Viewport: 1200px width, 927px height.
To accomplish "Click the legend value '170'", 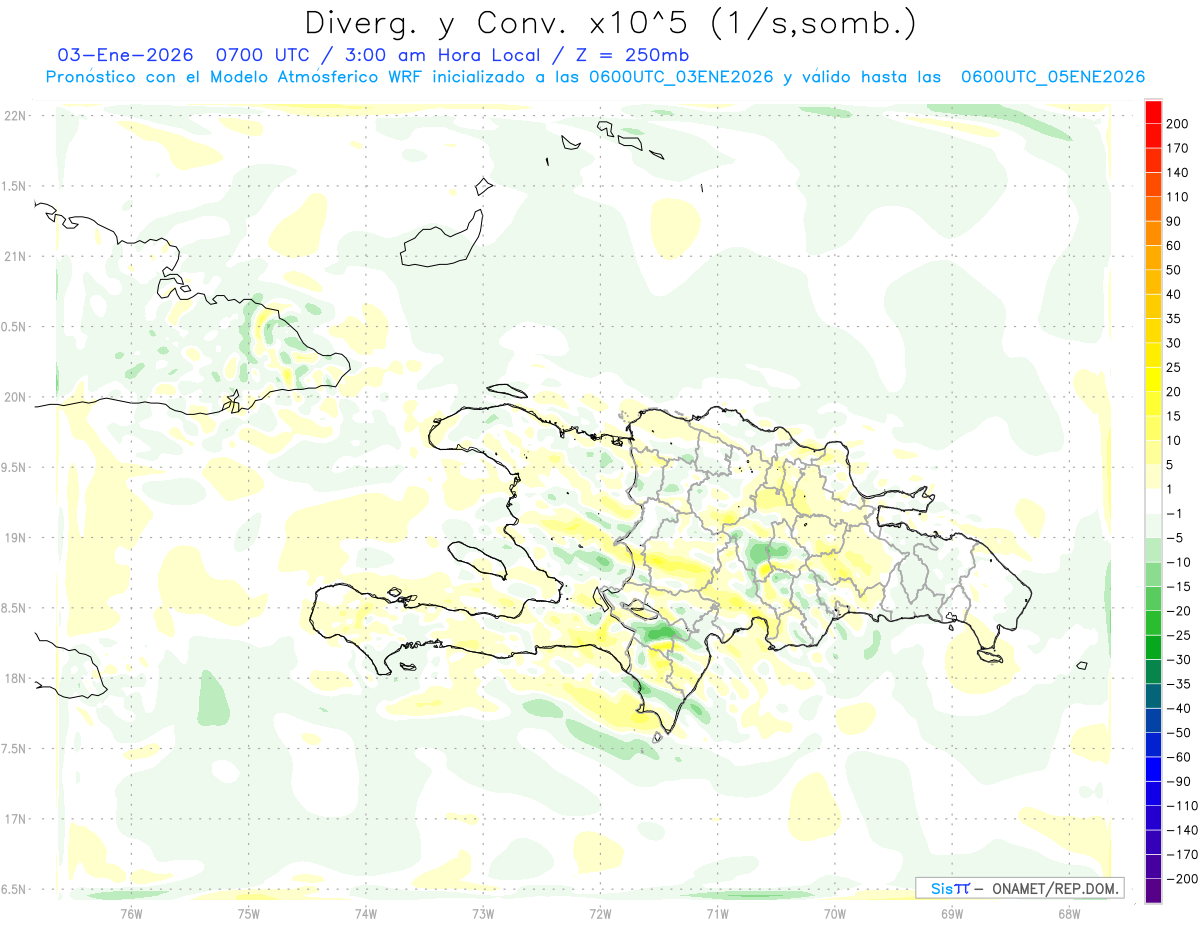I will point(1177,148).
